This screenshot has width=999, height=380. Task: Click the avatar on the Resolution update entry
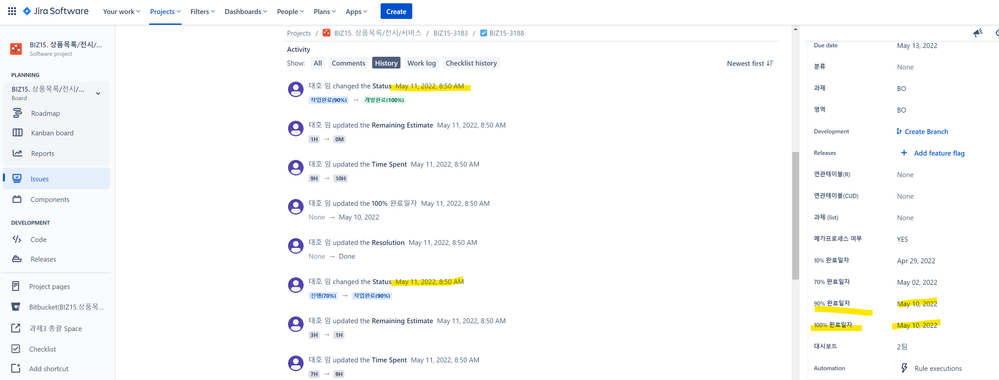295,246
